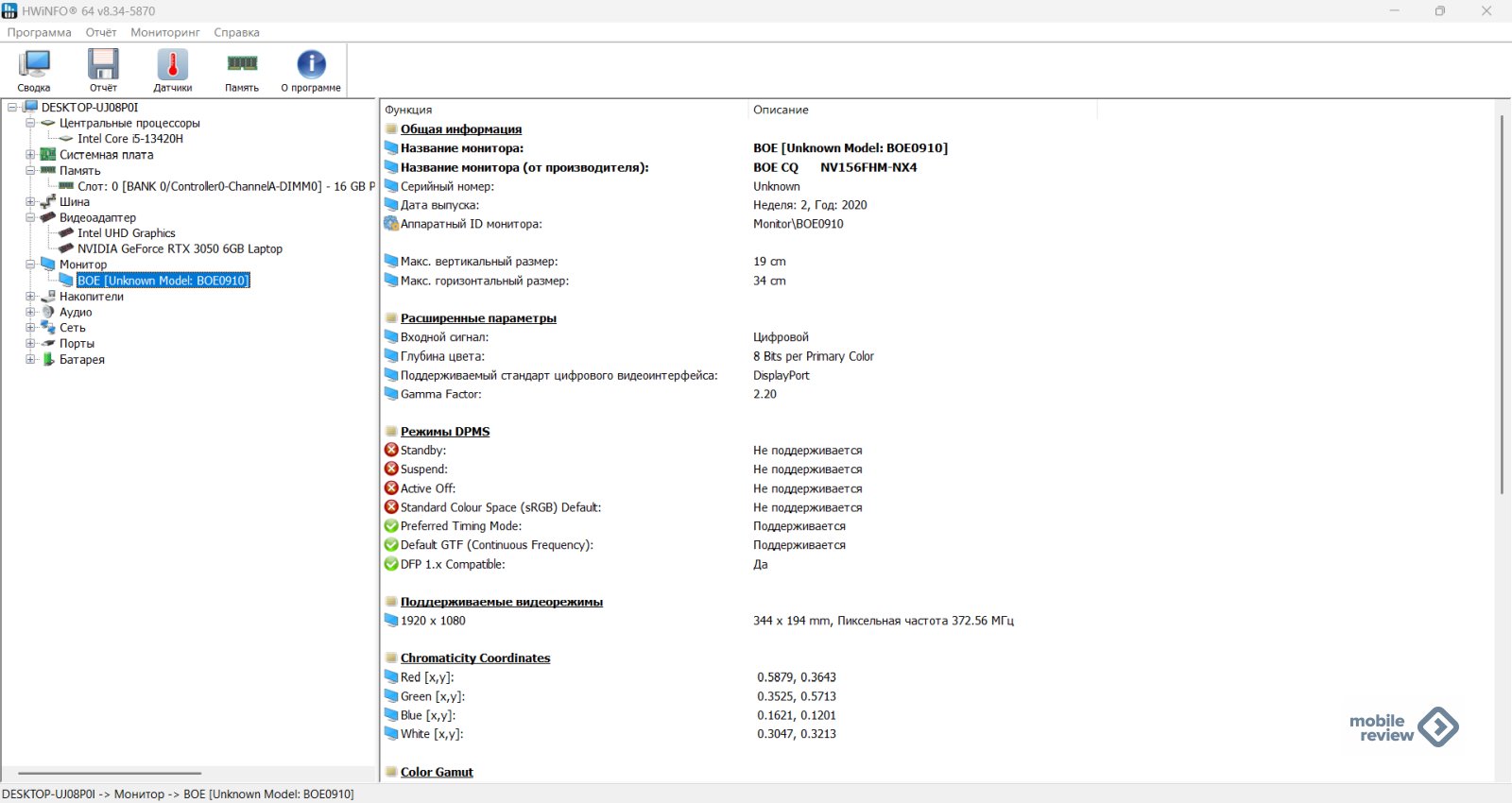Open the Справка menu
This screenshot has width=1512, height=803.
pos(236,32)
